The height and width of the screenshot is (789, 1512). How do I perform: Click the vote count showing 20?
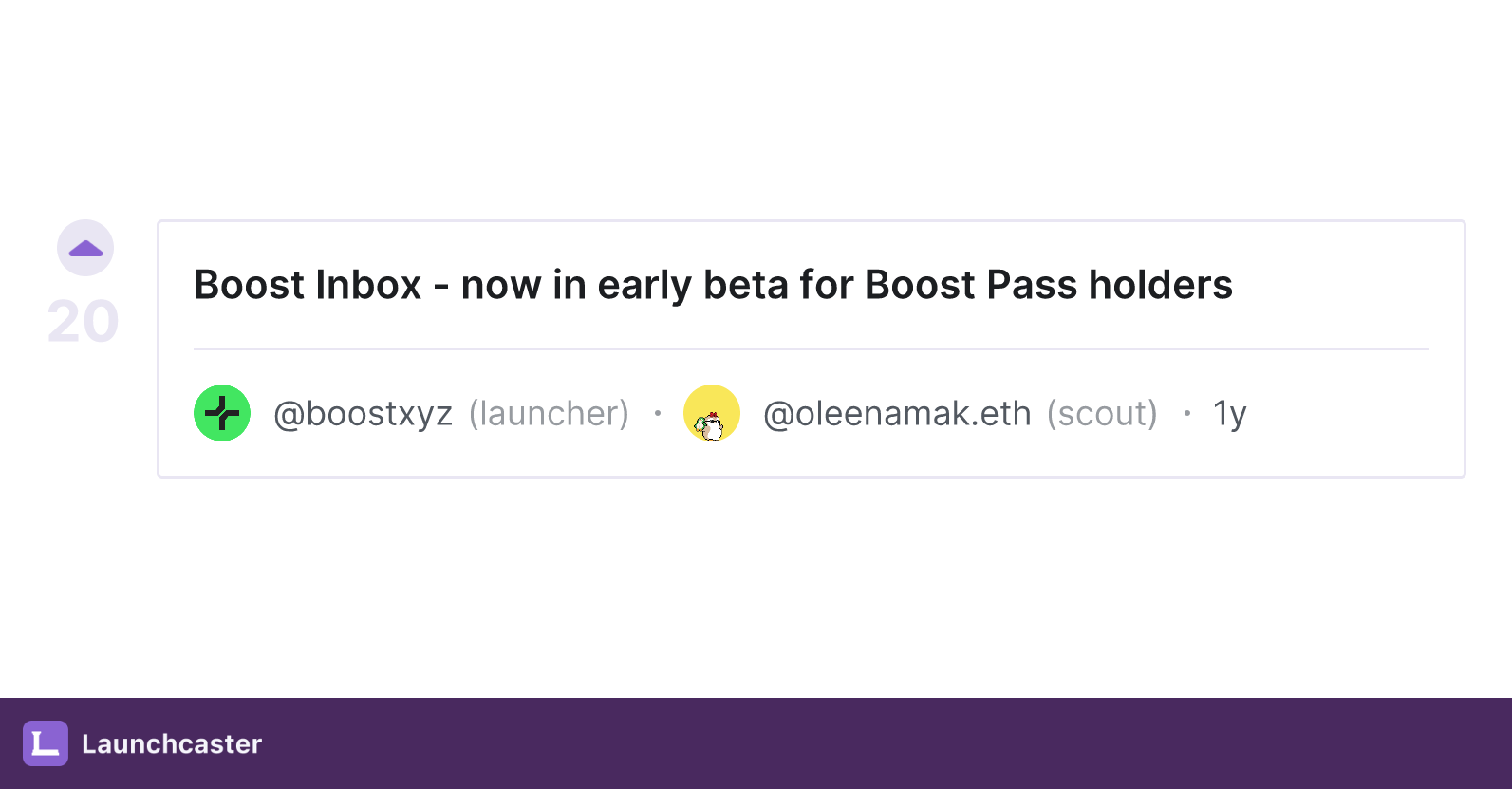click(83, 321)
